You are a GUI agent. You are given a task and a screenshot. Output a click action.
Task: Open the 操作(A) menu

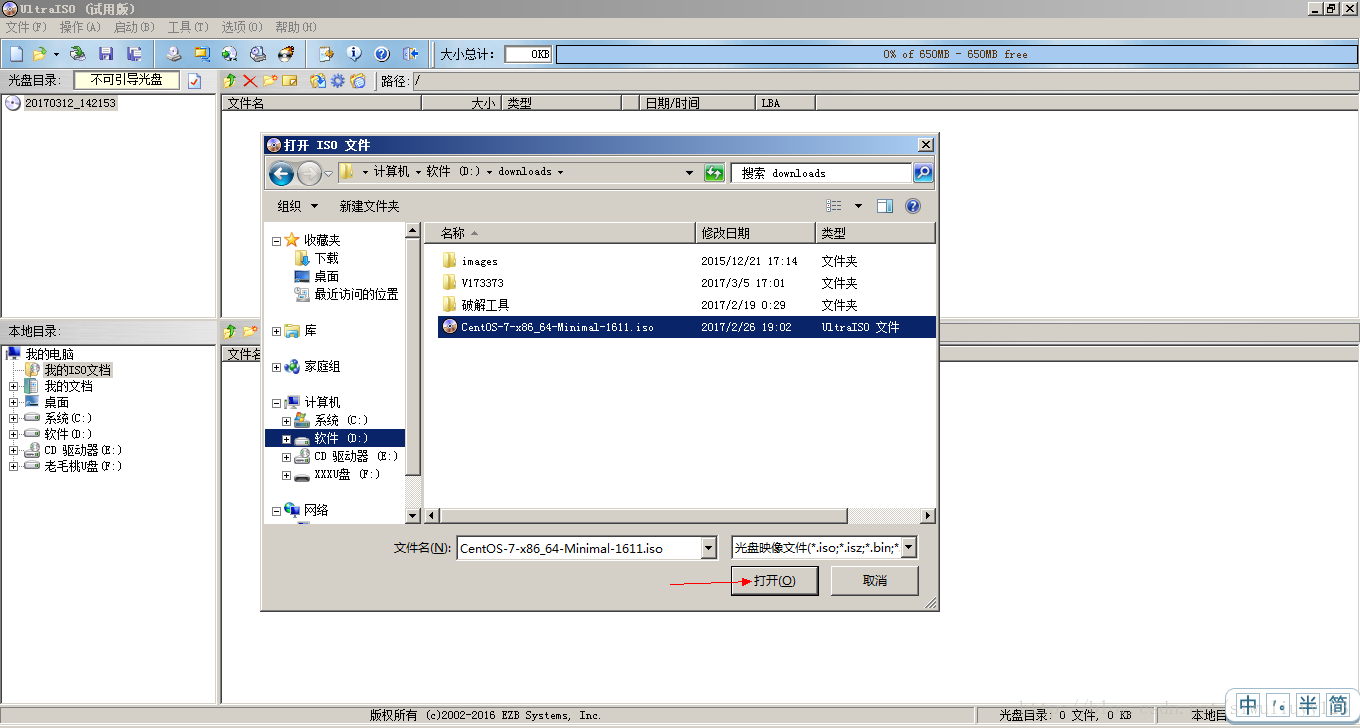(x=80, y=27)
